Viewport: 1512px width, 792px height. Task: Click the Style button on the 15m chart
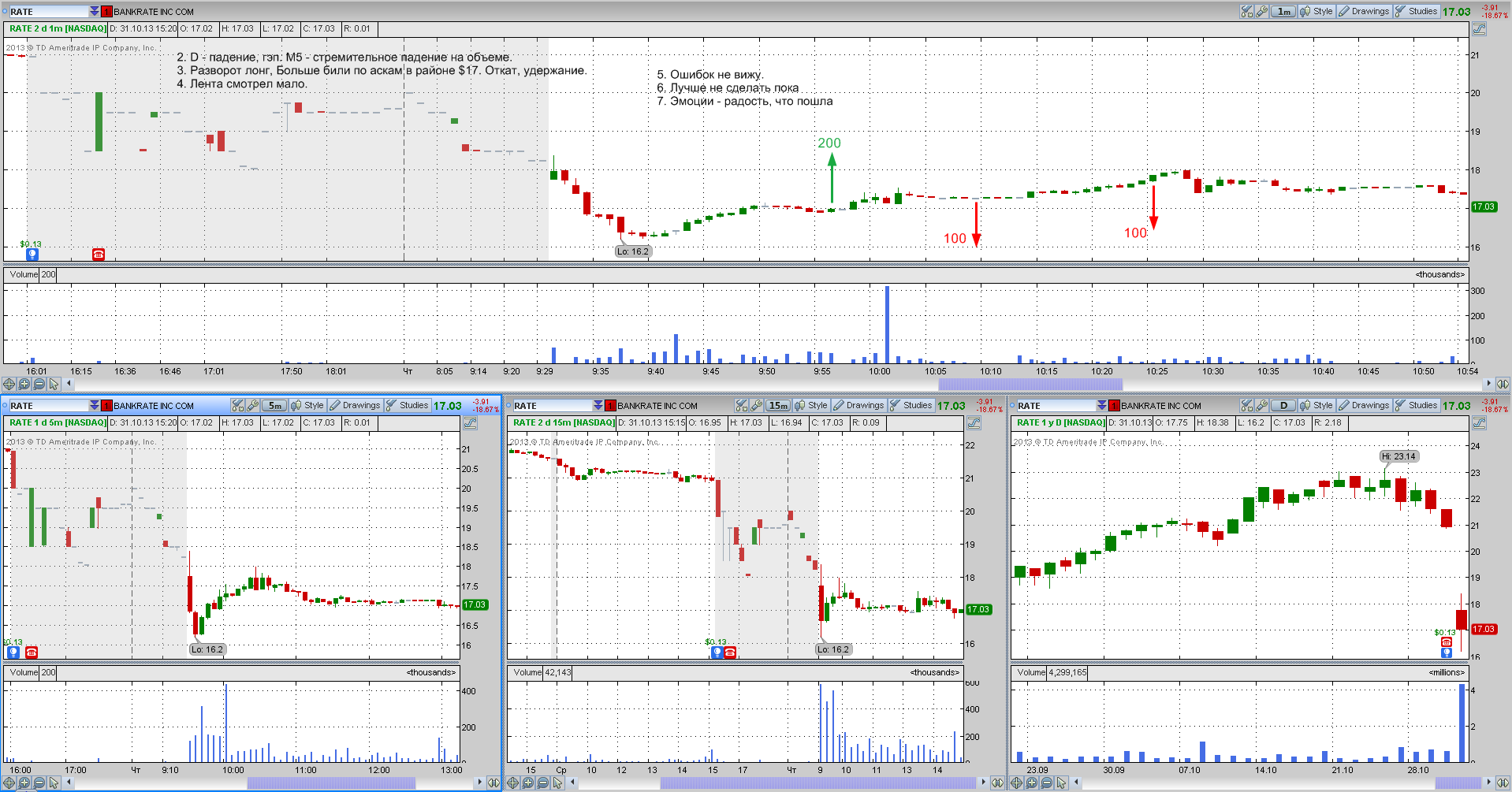[811, 405]
